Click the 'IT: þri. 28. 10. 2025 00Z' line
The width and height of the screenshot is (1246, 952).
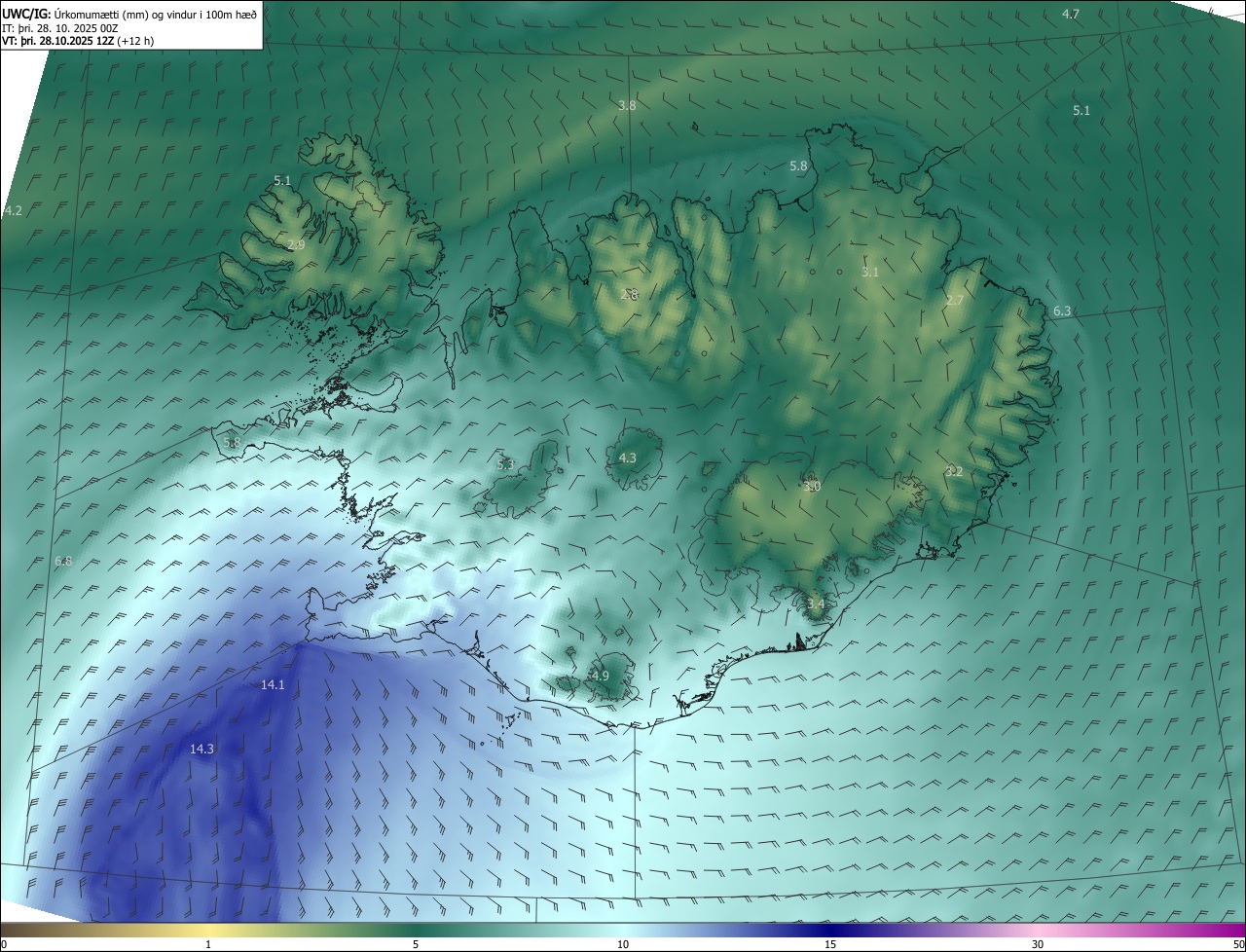[60, 27]
